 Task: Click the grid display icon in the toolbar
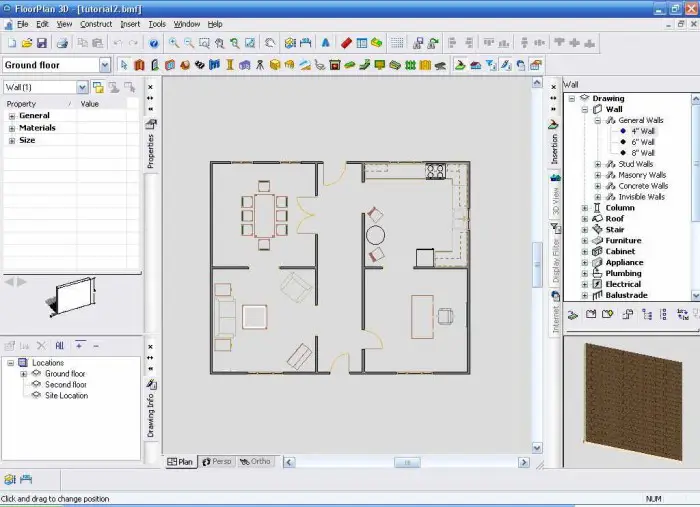click(x=397, y=44)
